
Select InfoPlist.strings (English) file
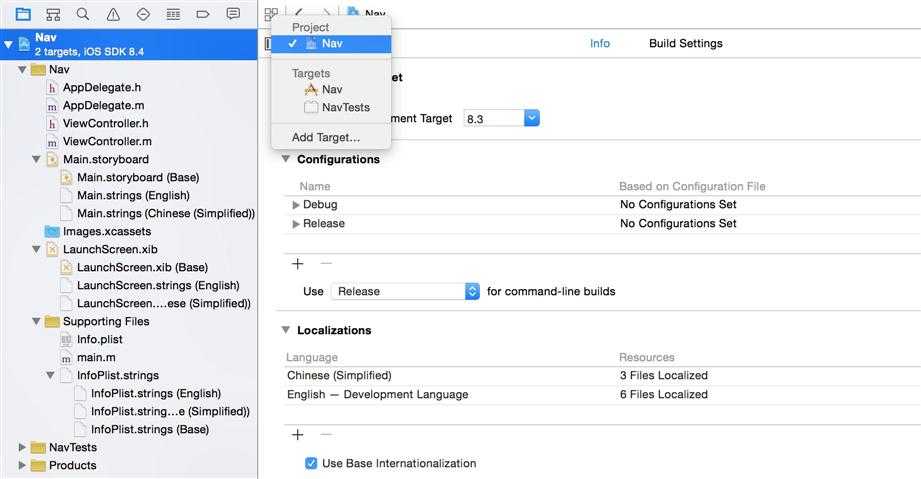(156, 394)
